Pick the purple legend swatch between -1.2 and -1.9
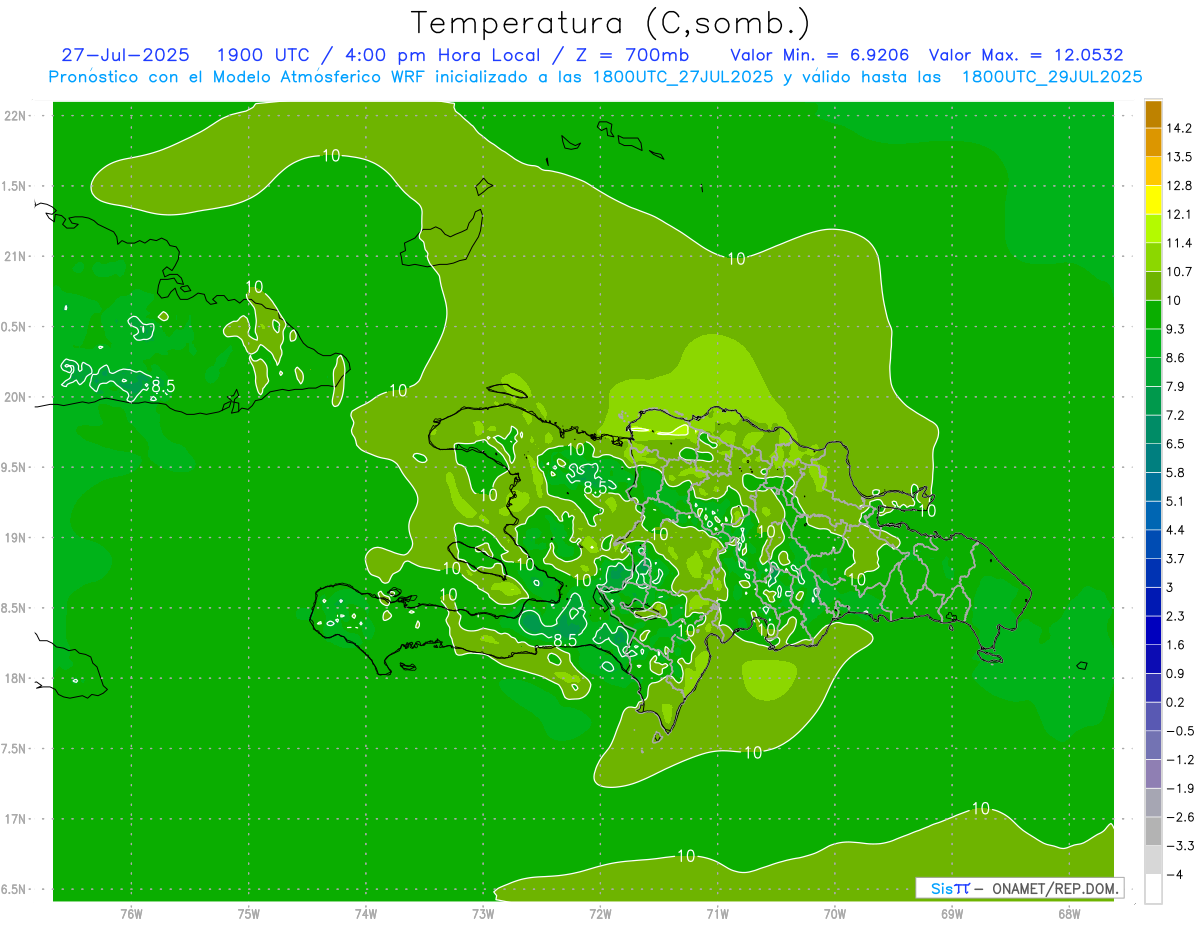Viewport: 1200px width, 927px height. pyautogui.click(x=1153, y=773)
